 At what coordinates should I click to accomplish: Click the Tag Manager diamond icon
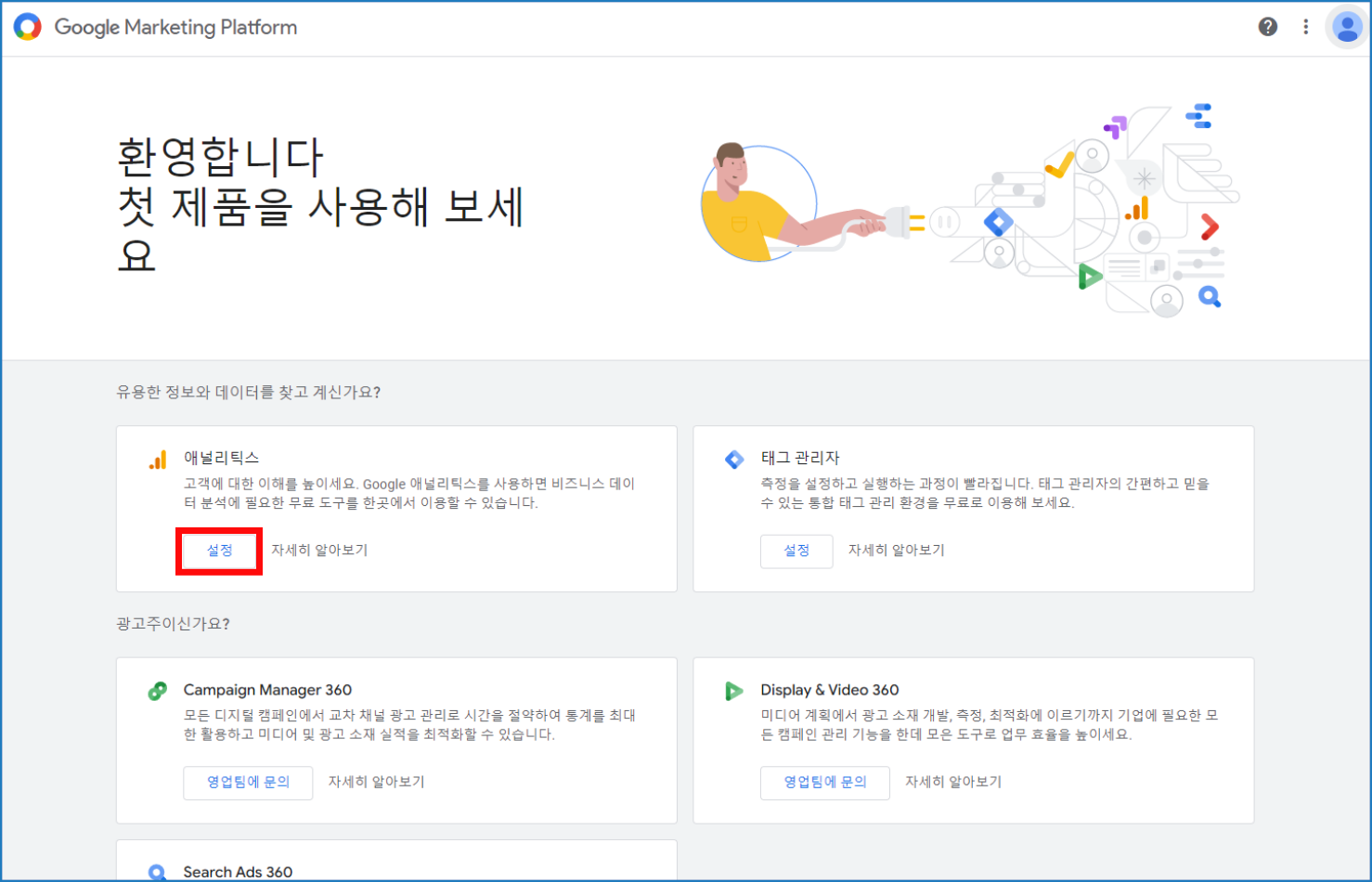coord(734,460)
